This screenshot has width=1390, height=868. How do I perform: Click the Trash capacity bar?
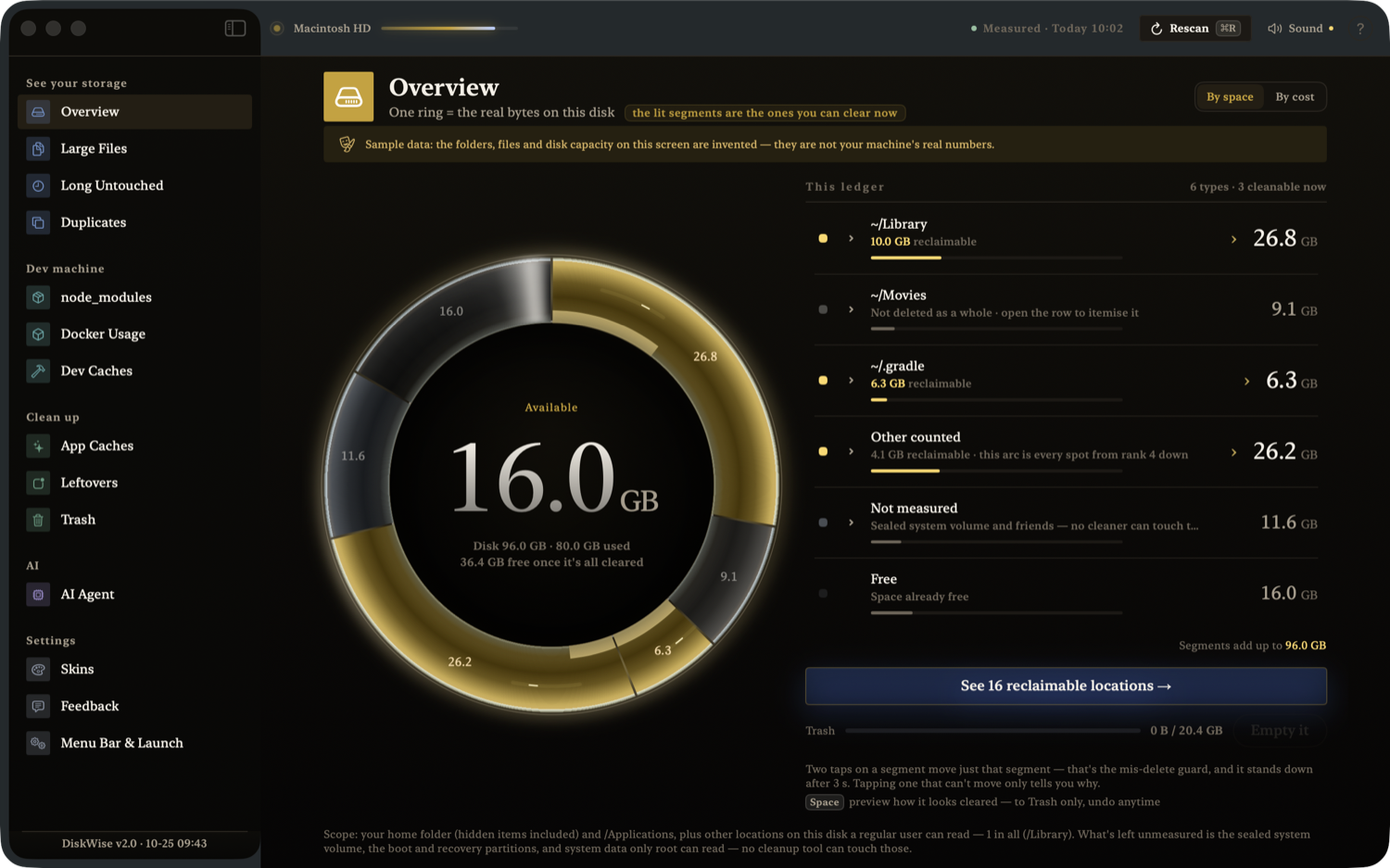coord(992,731)
